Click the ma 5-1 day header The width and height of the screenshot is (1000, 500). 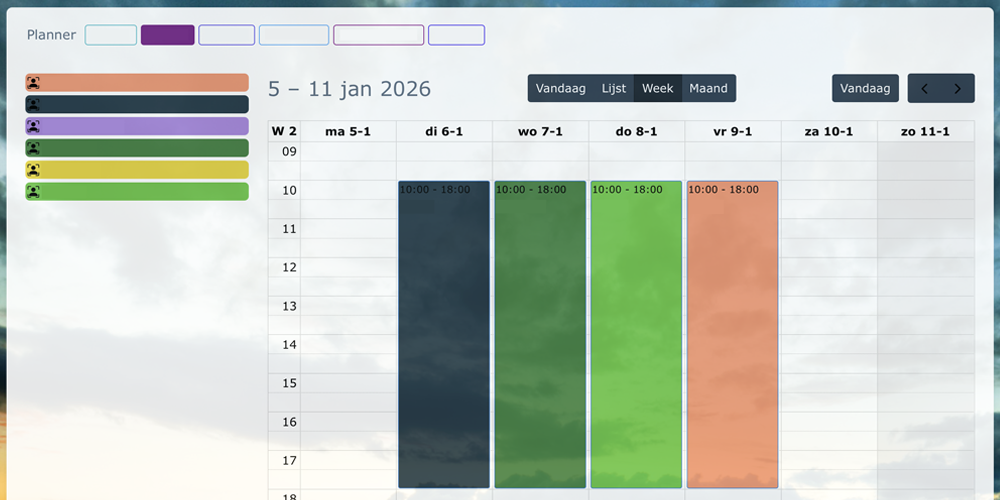tap(348, 131)
